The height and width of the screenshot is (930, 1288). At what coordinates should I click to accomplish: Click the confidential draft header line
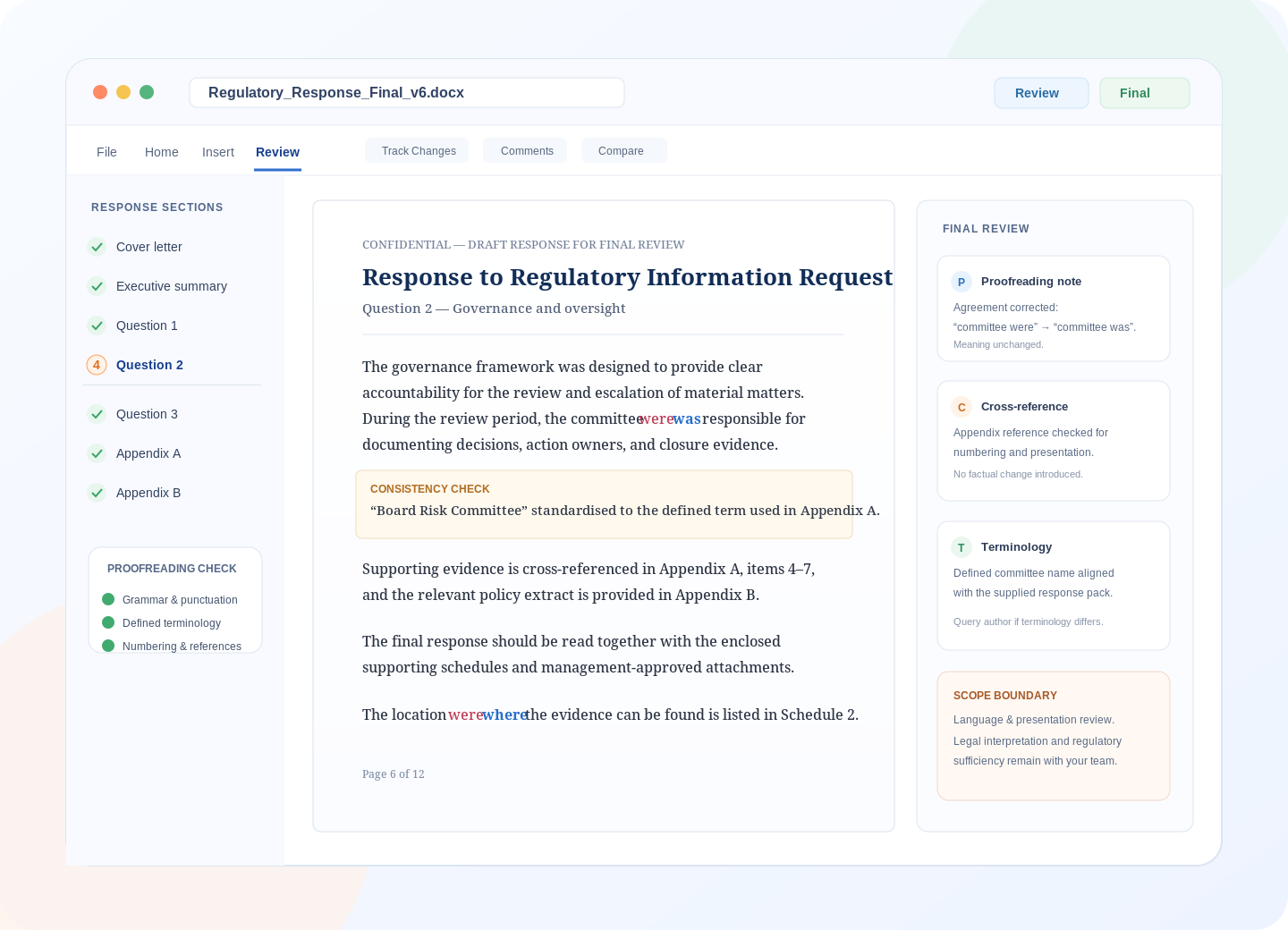(523, 245)
